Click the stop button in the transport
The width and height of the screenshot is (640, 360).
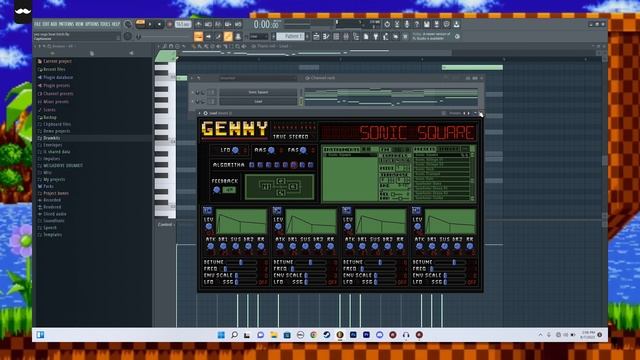160,24
